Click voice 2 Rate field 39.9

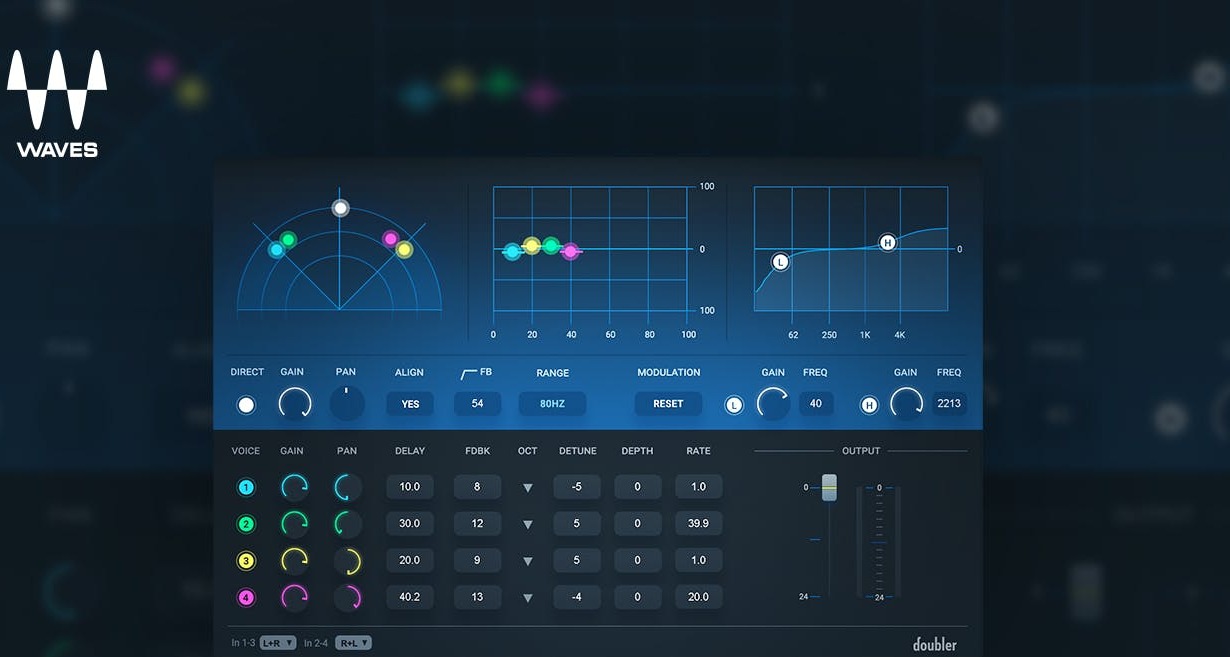[699, 523]
